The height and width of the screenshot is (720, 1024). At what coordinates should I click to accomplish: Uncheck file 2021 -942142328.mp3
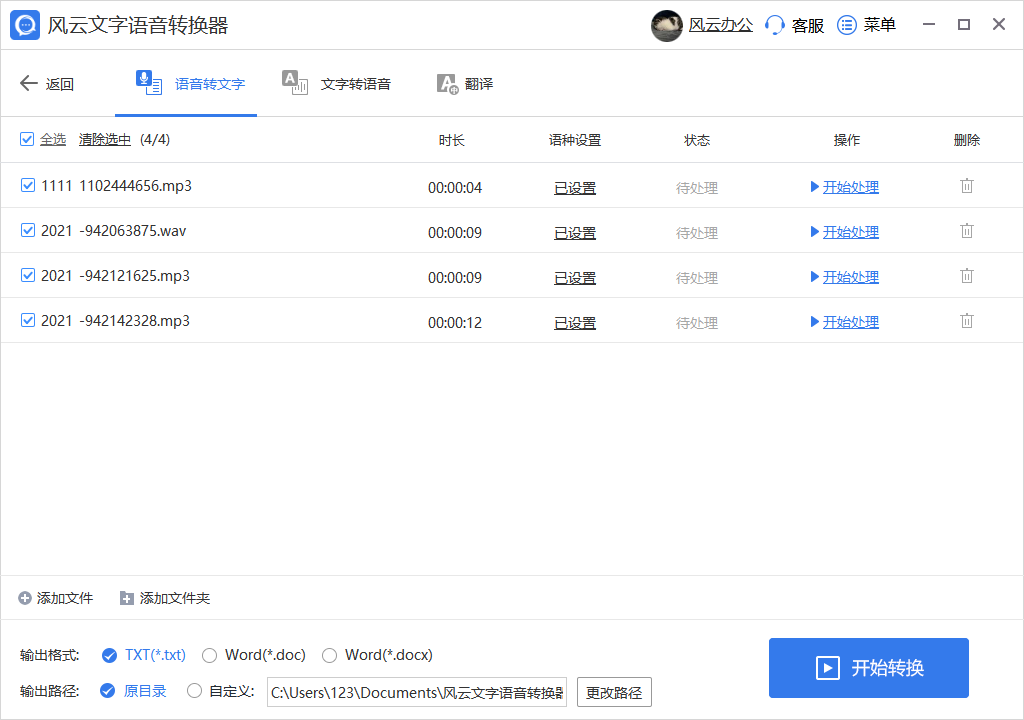27,321
